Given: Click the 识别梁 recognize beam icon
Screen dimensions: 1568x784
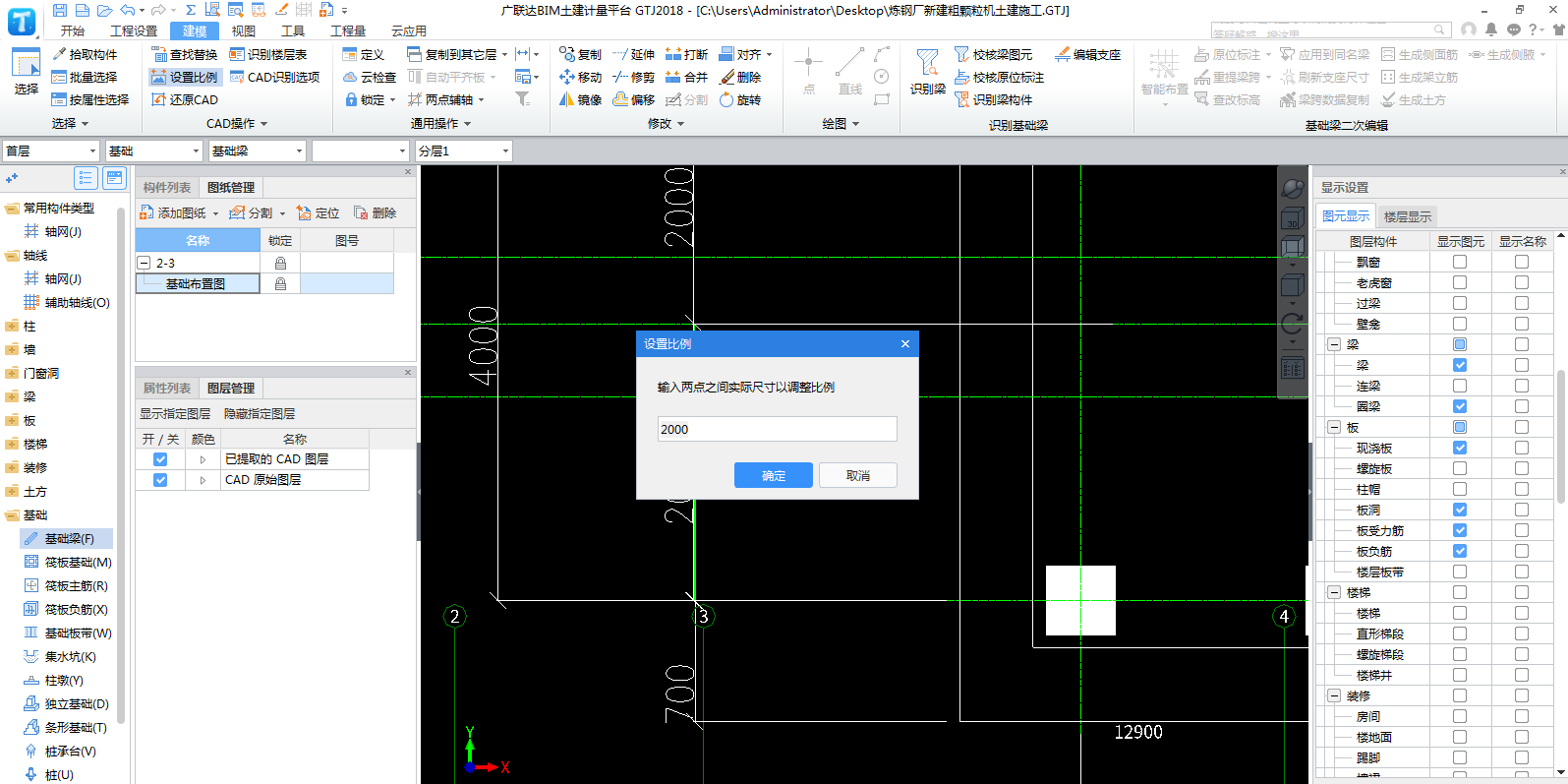Looking at the screenshot, I should tap(927, 72).
